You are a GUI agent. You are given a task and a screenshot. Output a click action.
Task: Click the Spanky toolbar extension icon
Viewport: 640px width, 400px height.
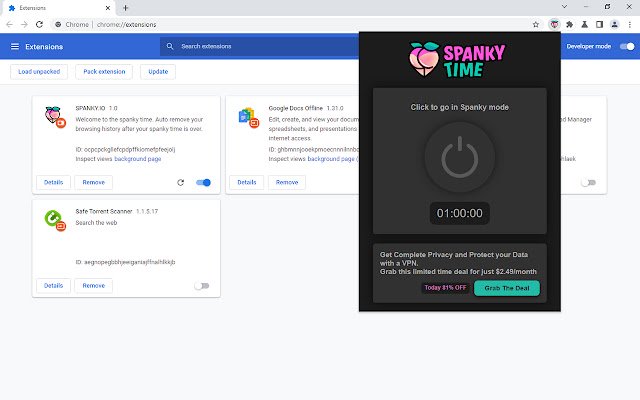click(x=554, y=24)
